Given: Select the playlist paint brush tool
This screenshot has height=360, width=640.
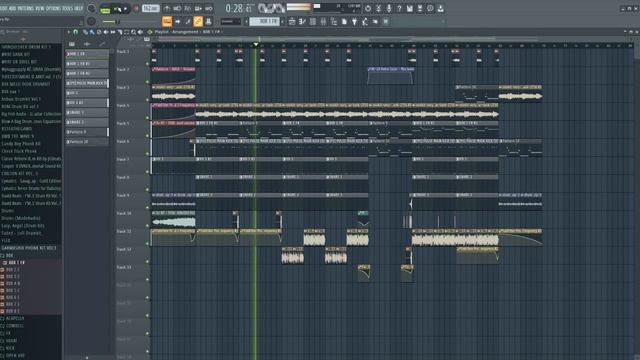Looking at the screenshot, I should (x=92, y=32).
